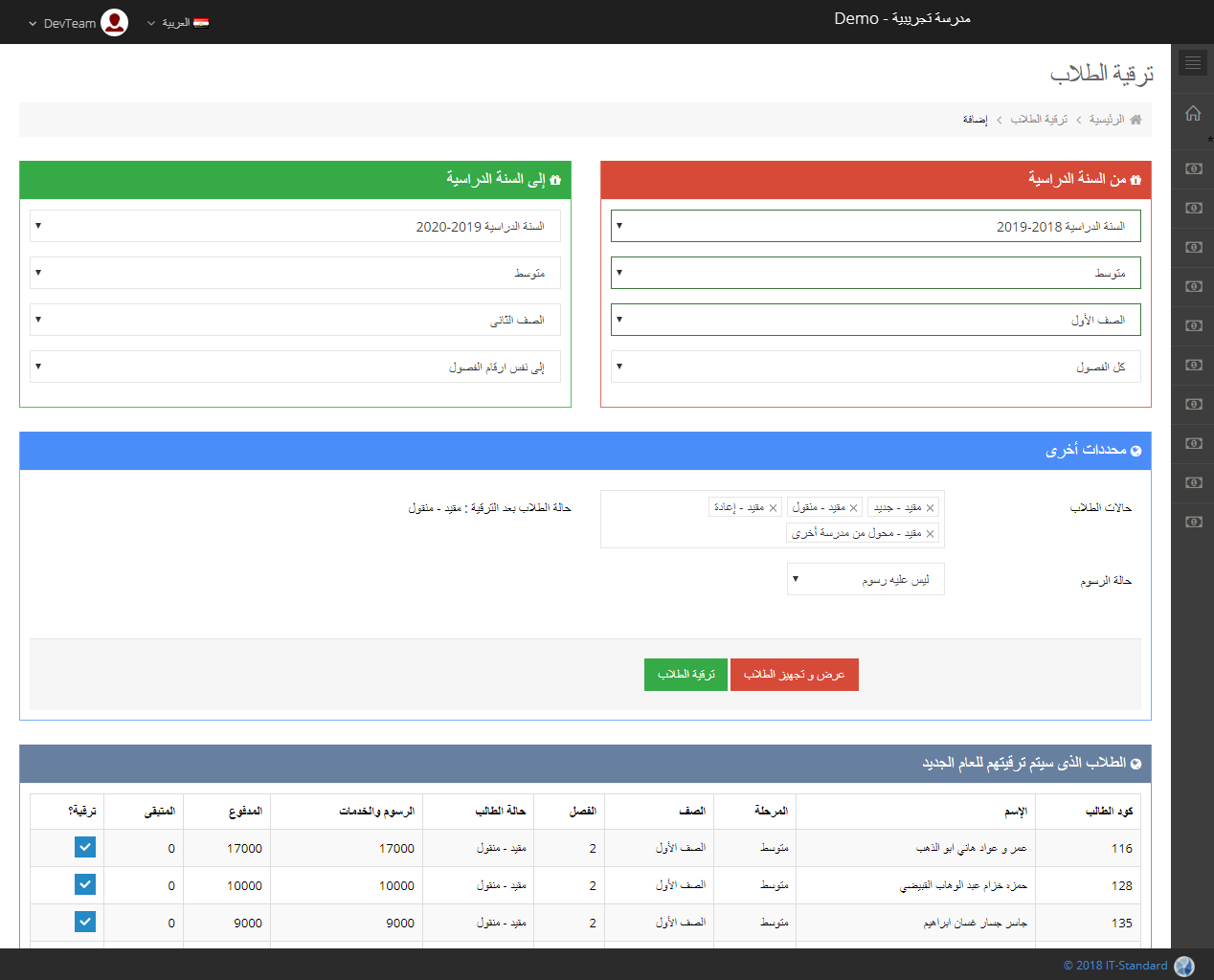This screenshot has width=1214, height=980.
Task: Open fees status 'ليس عليه رسوم' dropdown
Action: click(866, 579)
